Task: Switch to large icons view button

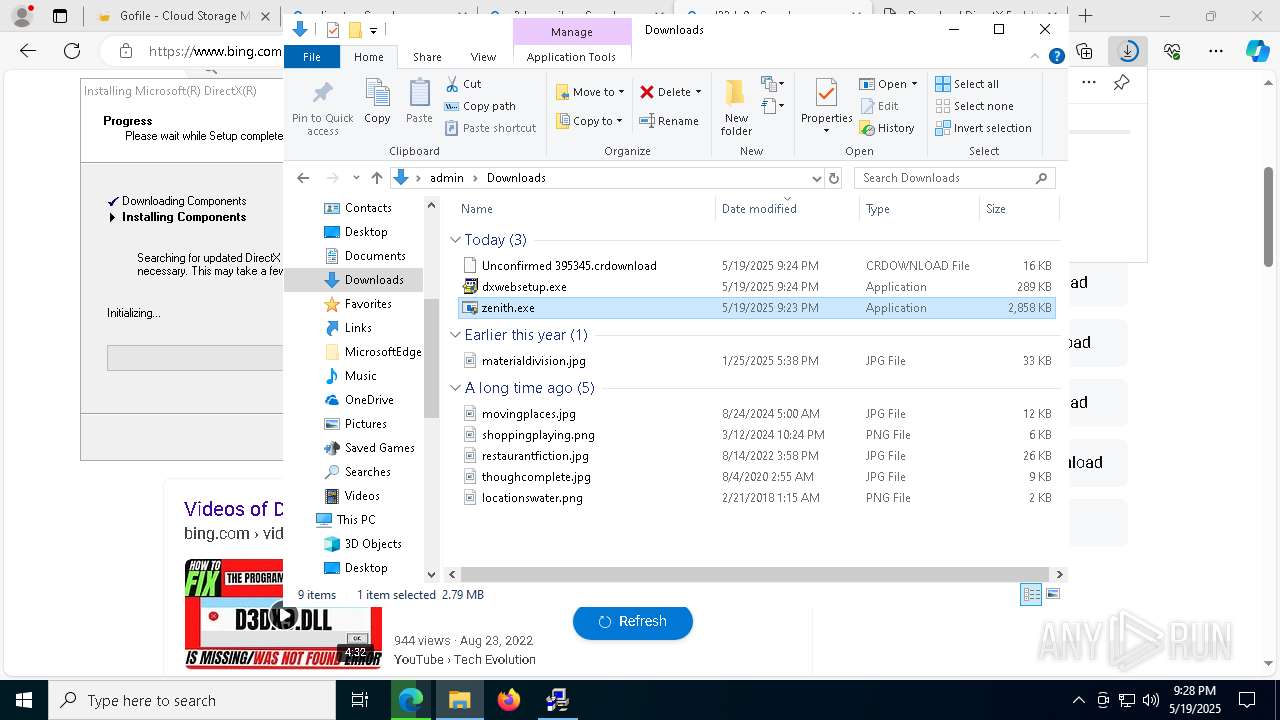Action: [x=1052, y=594]
